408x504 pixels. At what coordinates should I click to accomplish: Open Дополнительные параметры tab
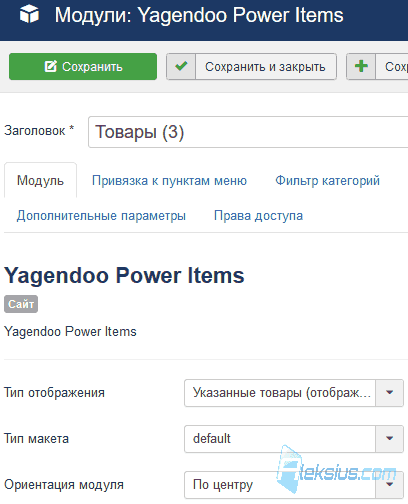coord(101,216)
